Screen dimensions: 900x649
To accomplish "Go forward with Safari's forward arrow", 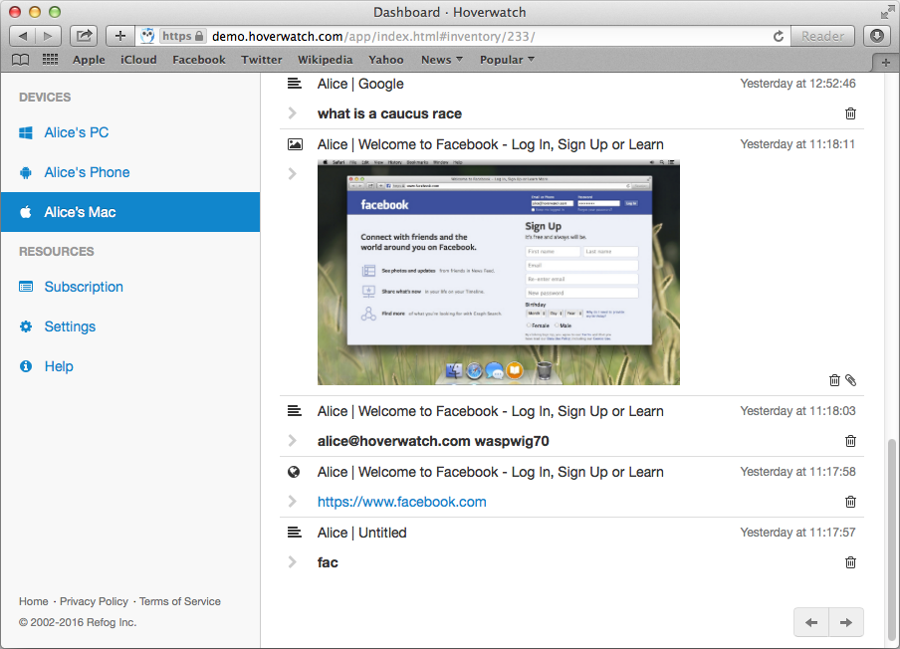I will pyautogui.click(x=48, y=36).
